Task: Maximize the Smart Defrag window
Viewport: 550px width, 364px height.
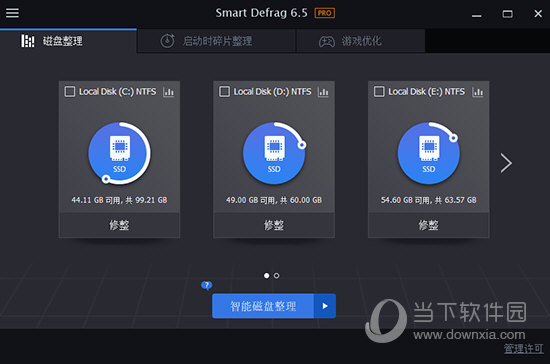Action: (x=507, y=14)
